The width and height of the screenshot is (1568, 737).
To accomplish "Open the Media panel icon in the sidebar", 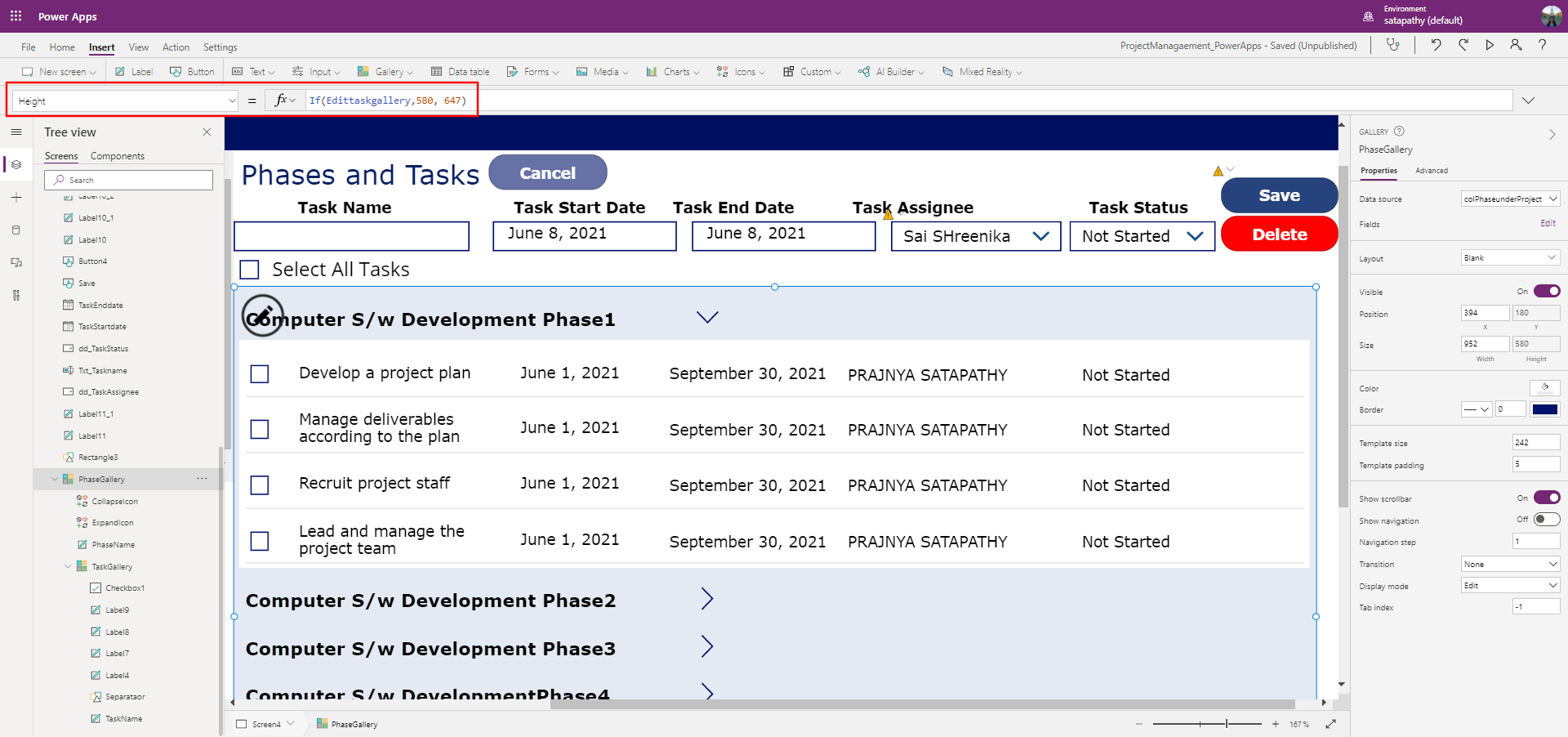I will pos(16,262).
